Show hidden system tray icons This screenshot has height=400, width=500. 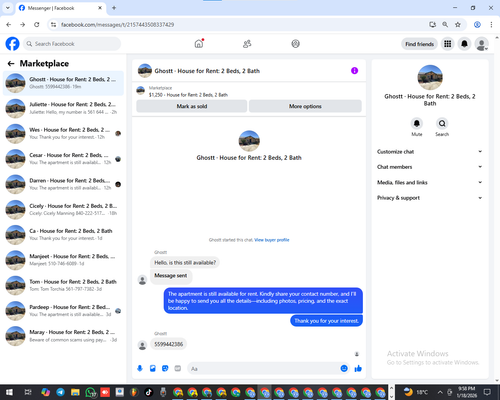coord(440,392)
